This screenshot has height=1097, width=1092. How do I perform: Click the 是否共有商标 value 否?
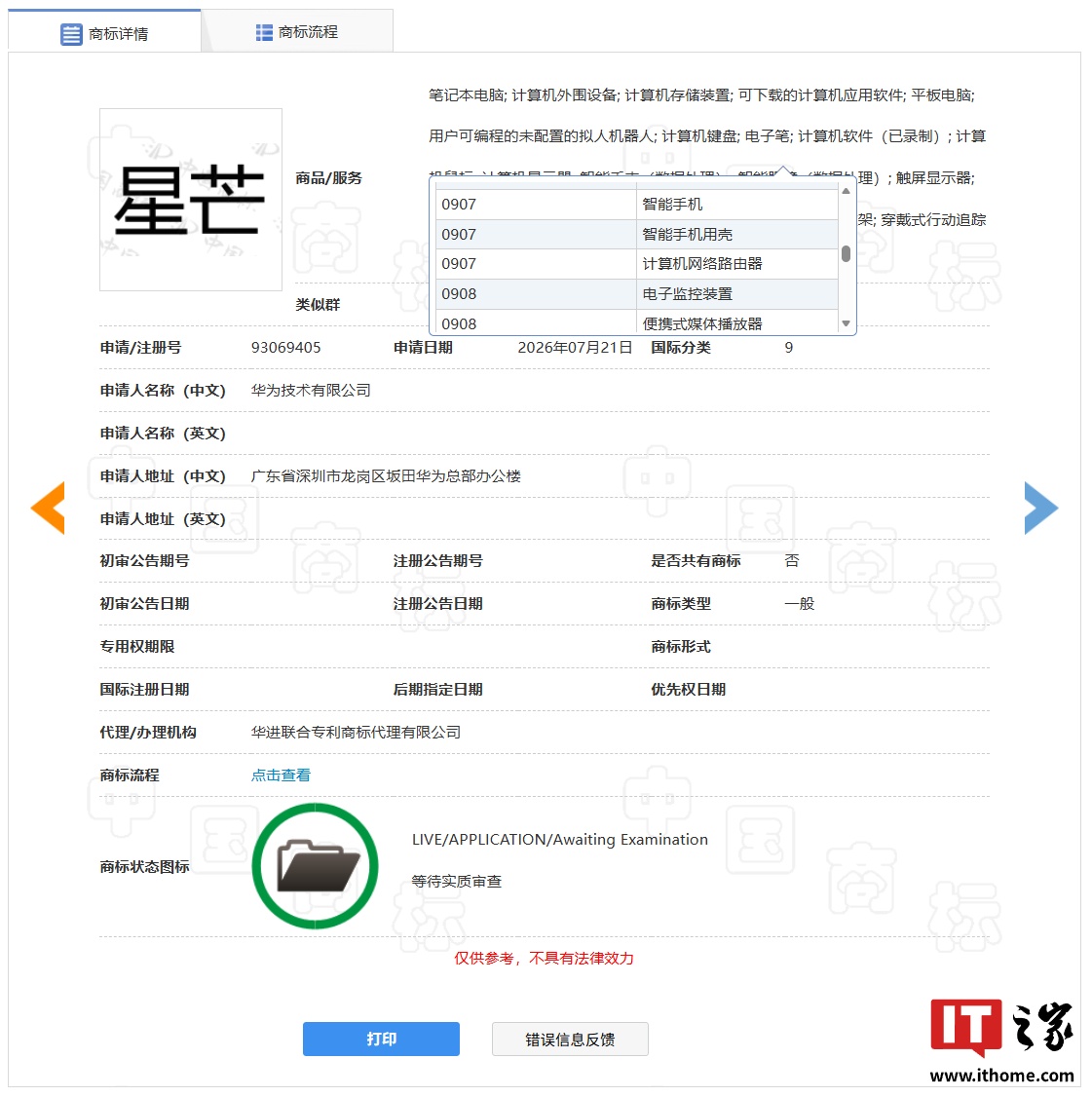pos(792,561)
